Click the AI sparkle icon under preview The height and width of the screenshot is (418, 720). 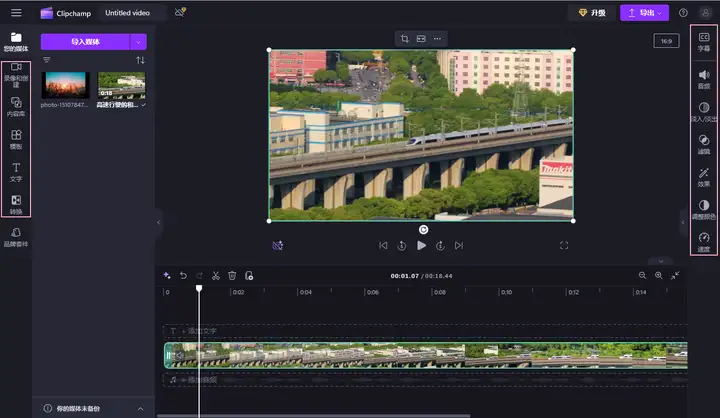(x=277, y=246)
